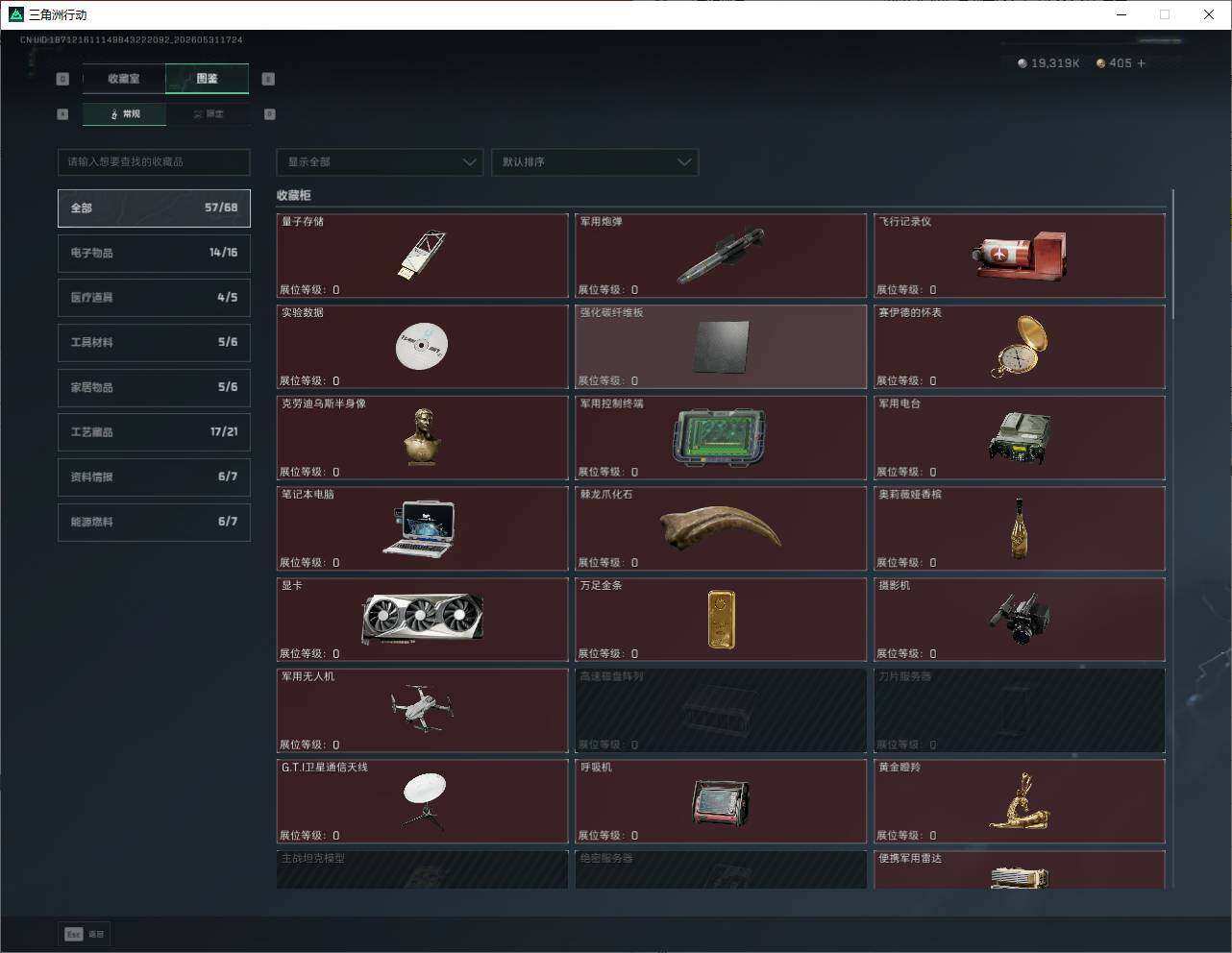The image size is (1232, 953).
Task: Click the 黄金瞪羚 golden gazelle card
Action: tap(1020, 801)
